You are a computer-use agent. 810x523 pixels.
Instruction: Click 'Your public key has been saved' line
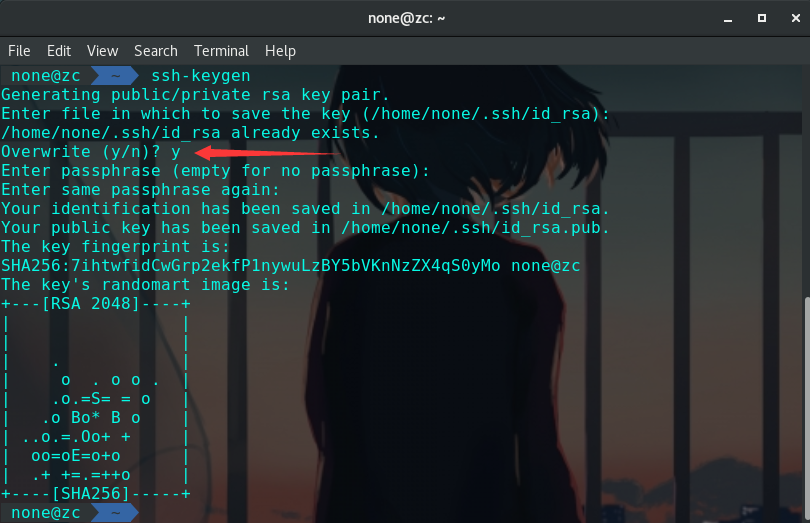click(x=305, y=228)
